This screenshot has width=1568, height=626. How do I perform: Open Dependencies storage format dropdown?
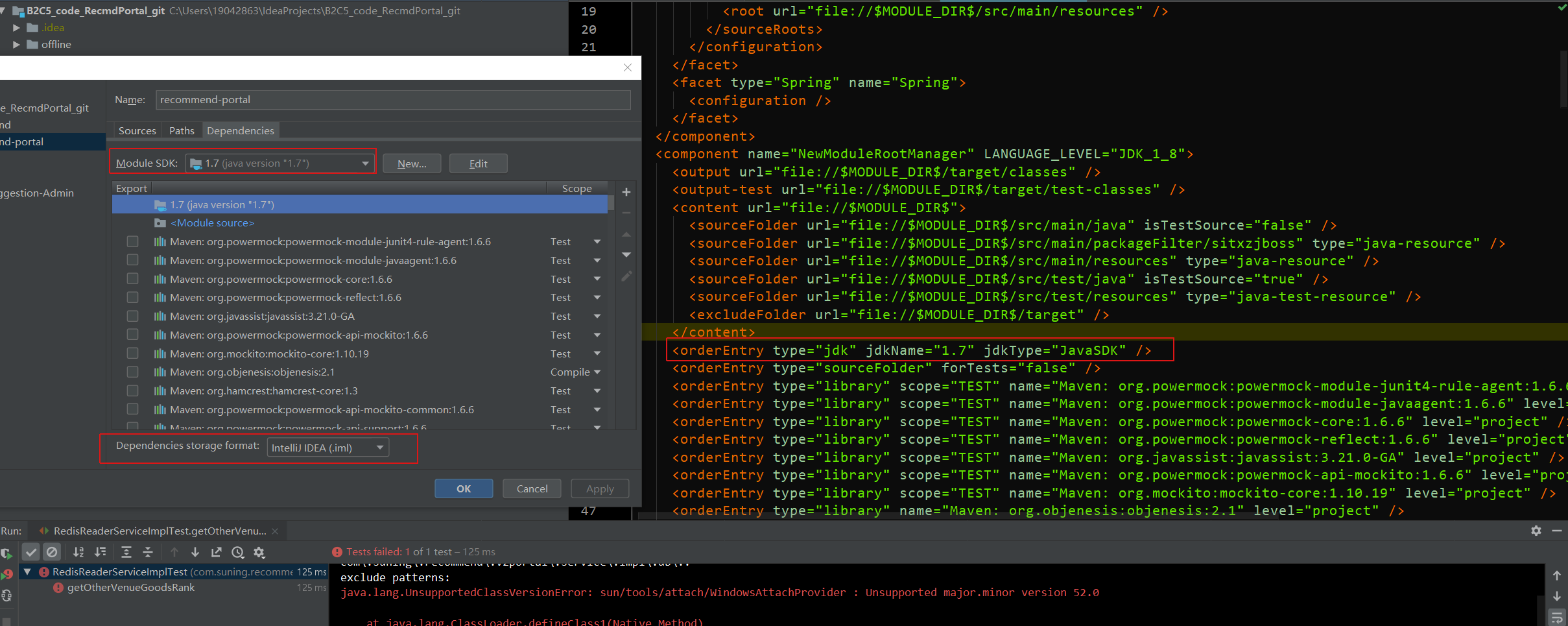click(328, 448)
